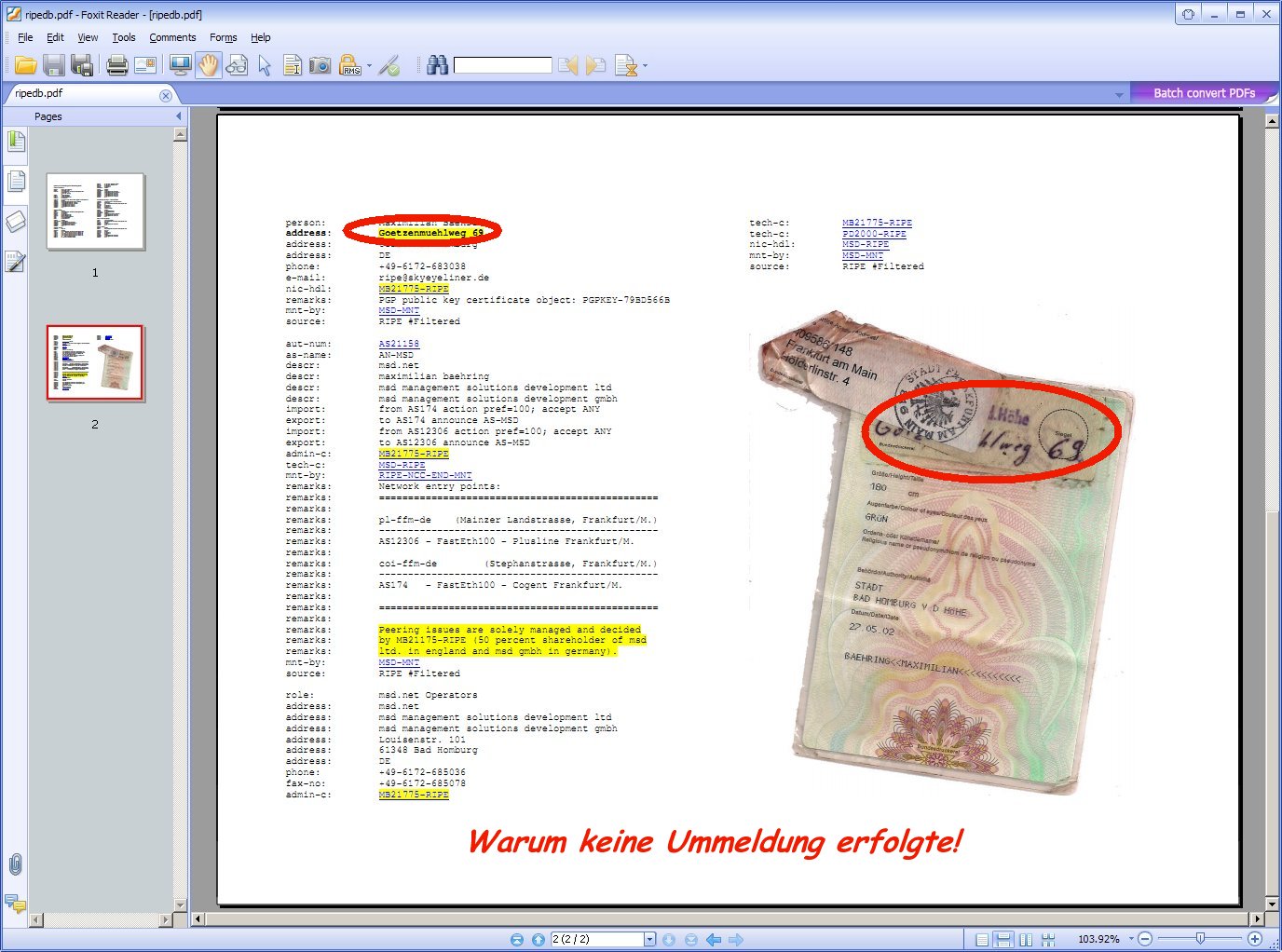This screenshot has height=952, width=1282.
Task: Click the AS21158 link in document
Action: (399, 344)
